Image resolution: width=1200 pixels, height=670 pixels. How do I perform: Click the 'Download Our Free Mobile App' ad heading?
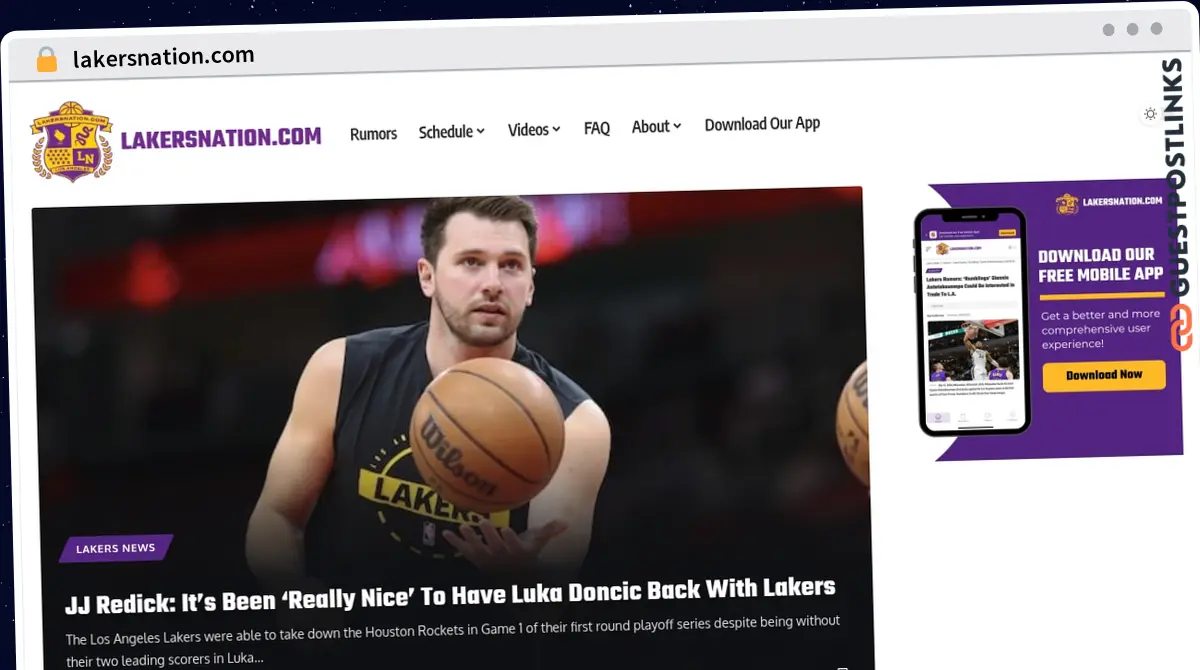pos(1100,265)
